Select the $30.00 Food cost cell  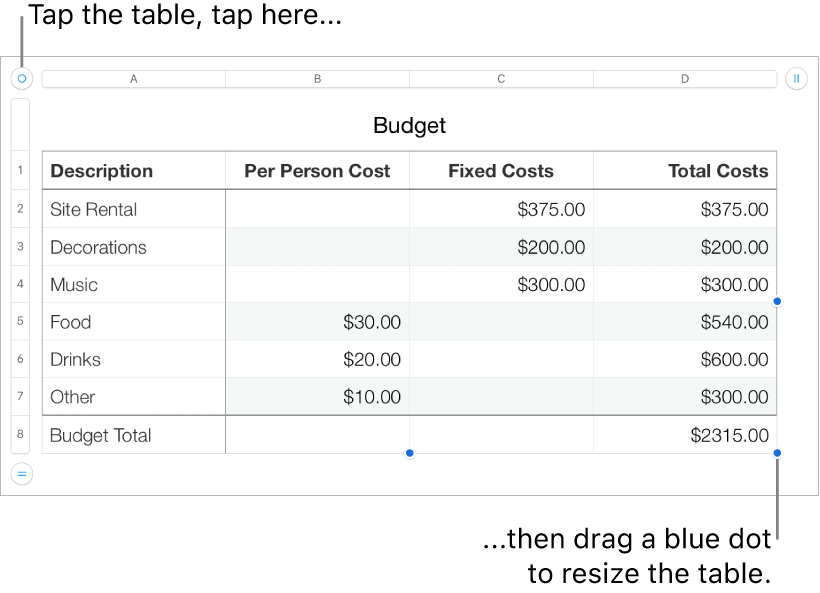point(317,321)
